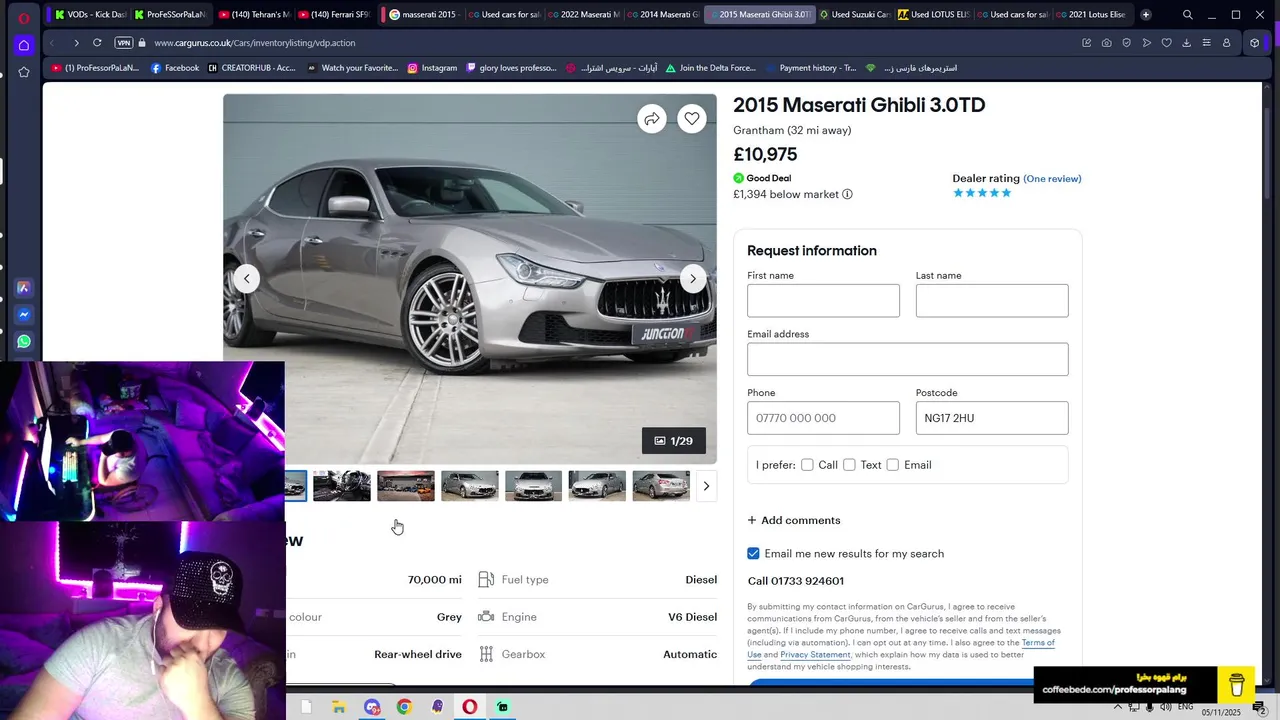Expand Add comments section
The height and width of the screenshot is (720, 1280).
tap(794, 520)
